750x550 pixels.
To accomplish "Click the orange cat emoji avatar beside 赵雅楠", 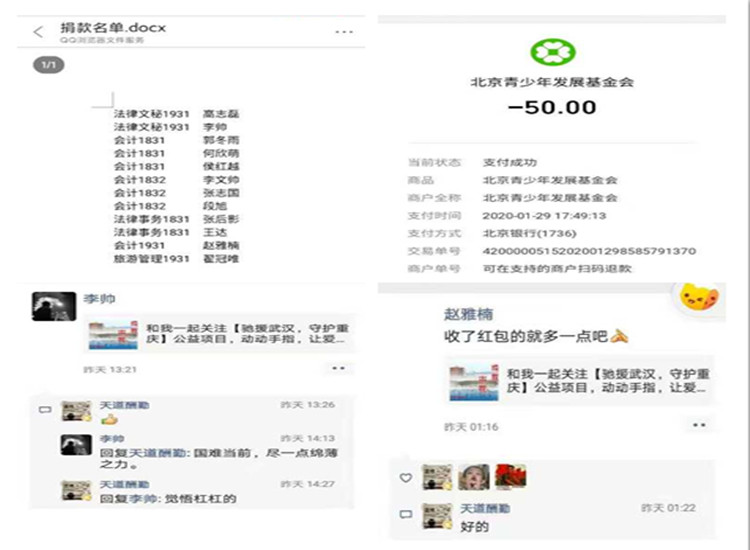I will point(699,297).
